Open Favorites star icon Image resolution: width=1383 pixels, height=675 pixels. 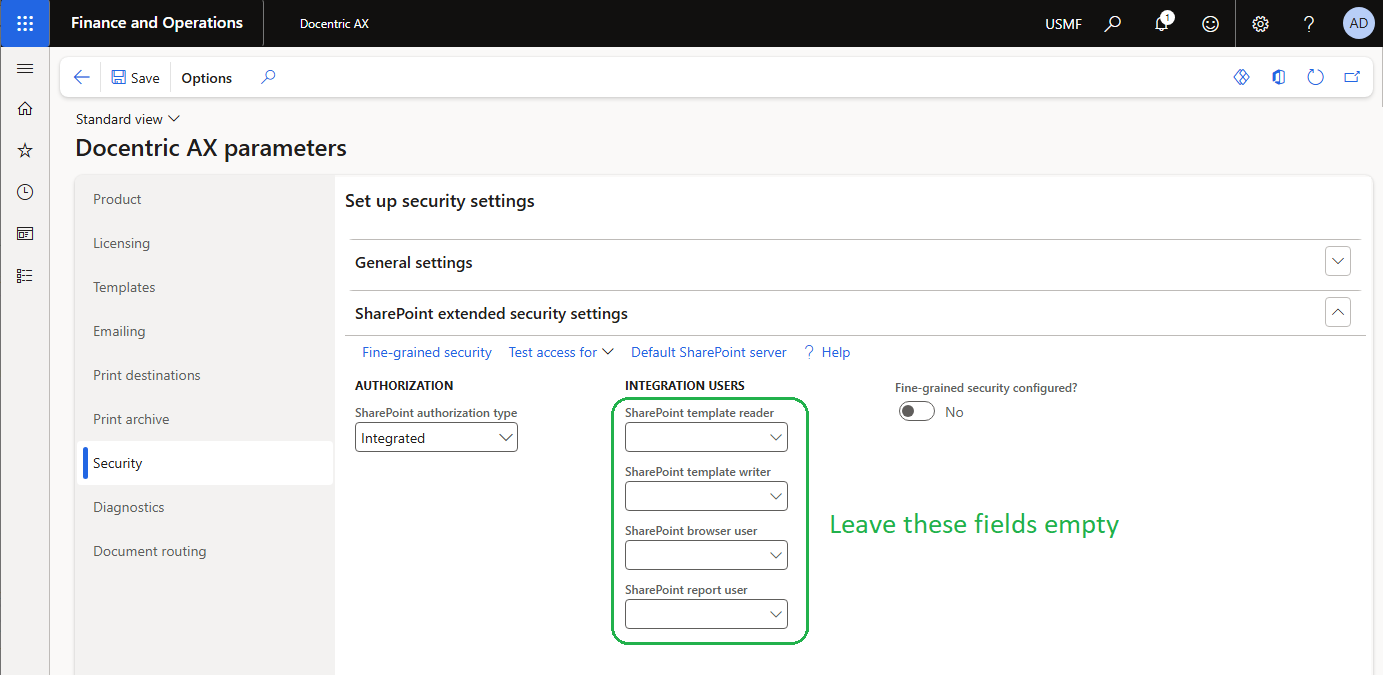click(x=25, y=151)
